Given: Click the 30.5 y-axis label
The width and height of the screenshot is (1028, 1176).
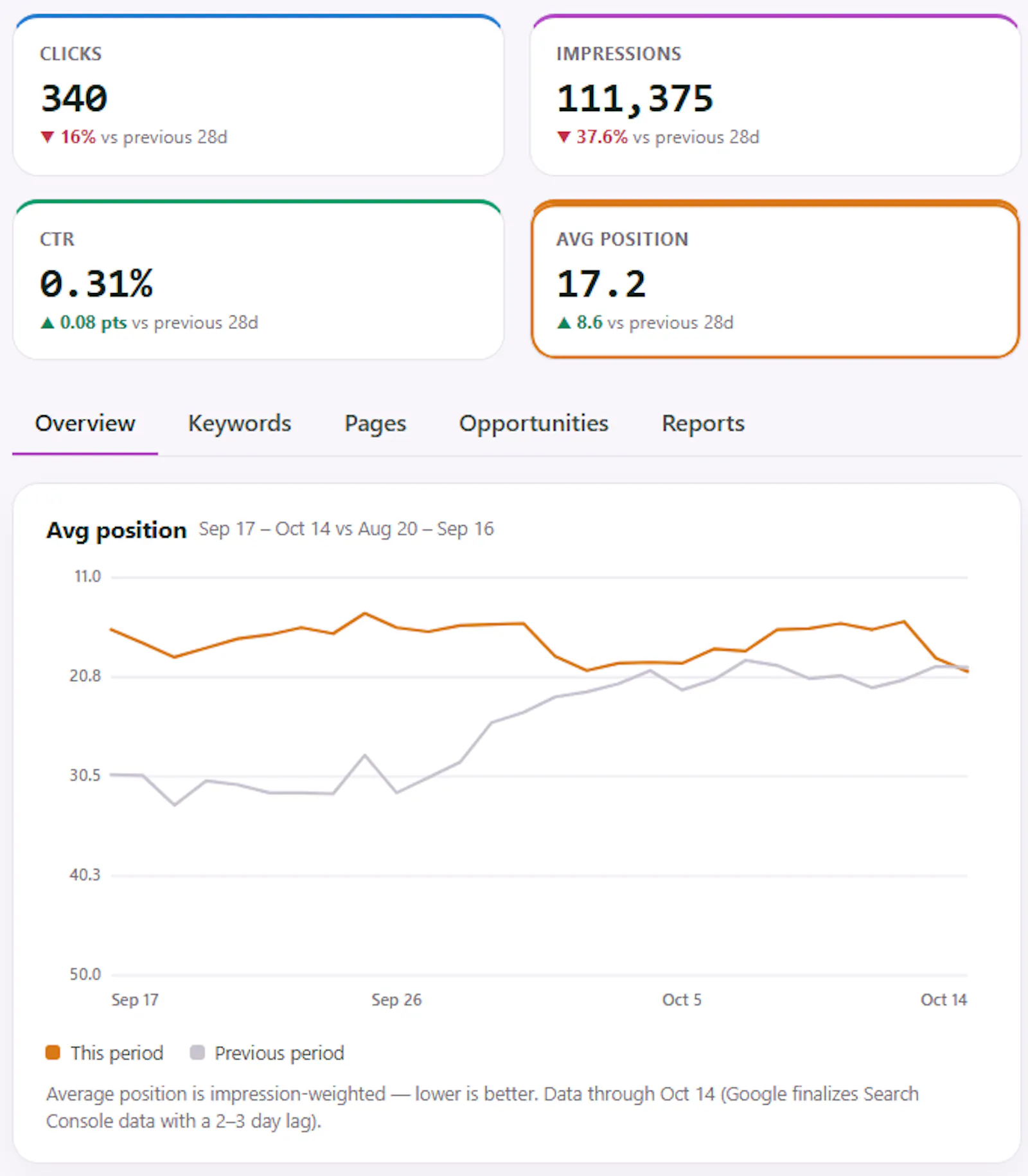Looking at the screenshot, I should 85,775.
